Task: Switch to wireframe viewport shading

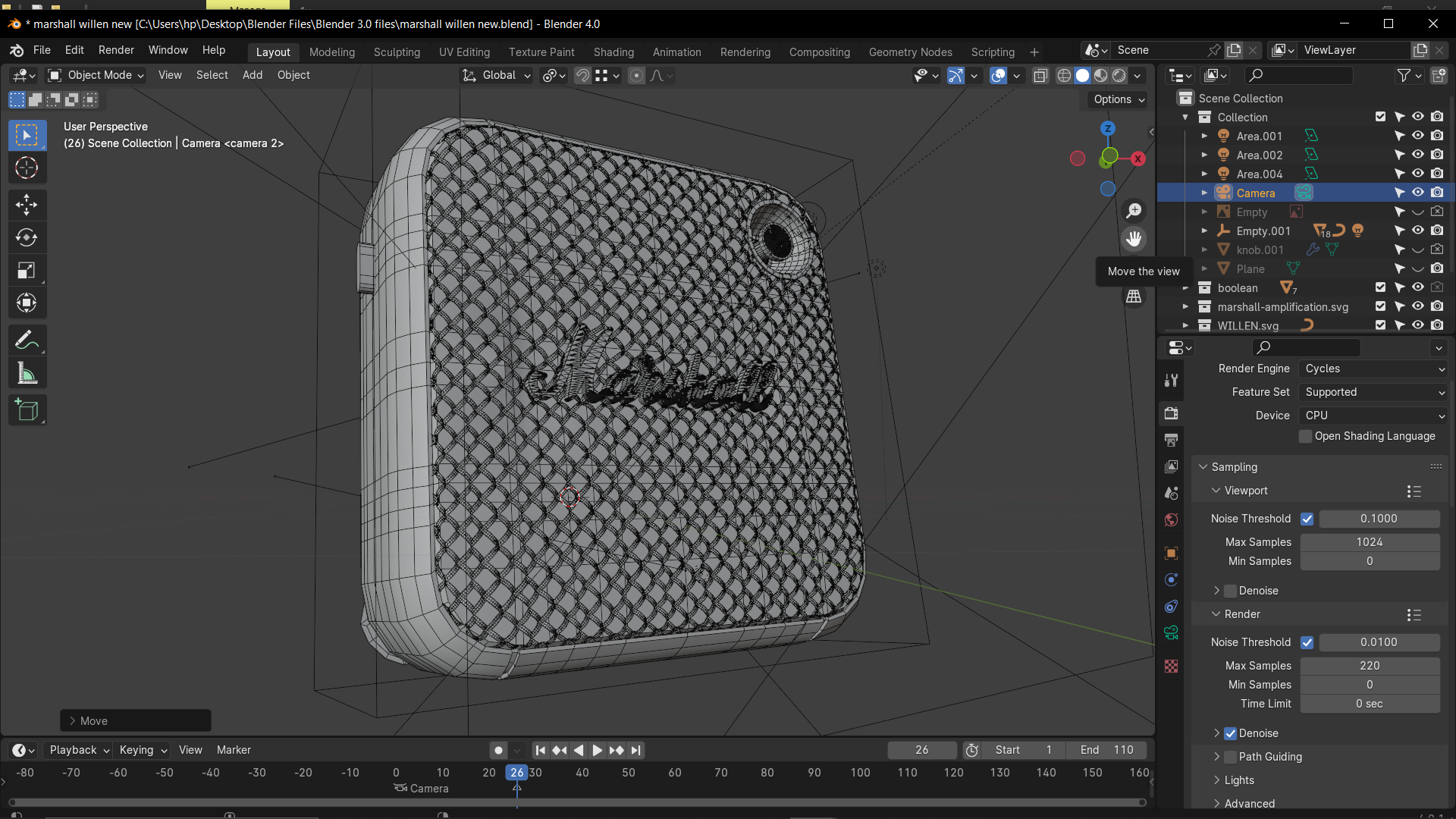Action: click(x=1064, y=75)
